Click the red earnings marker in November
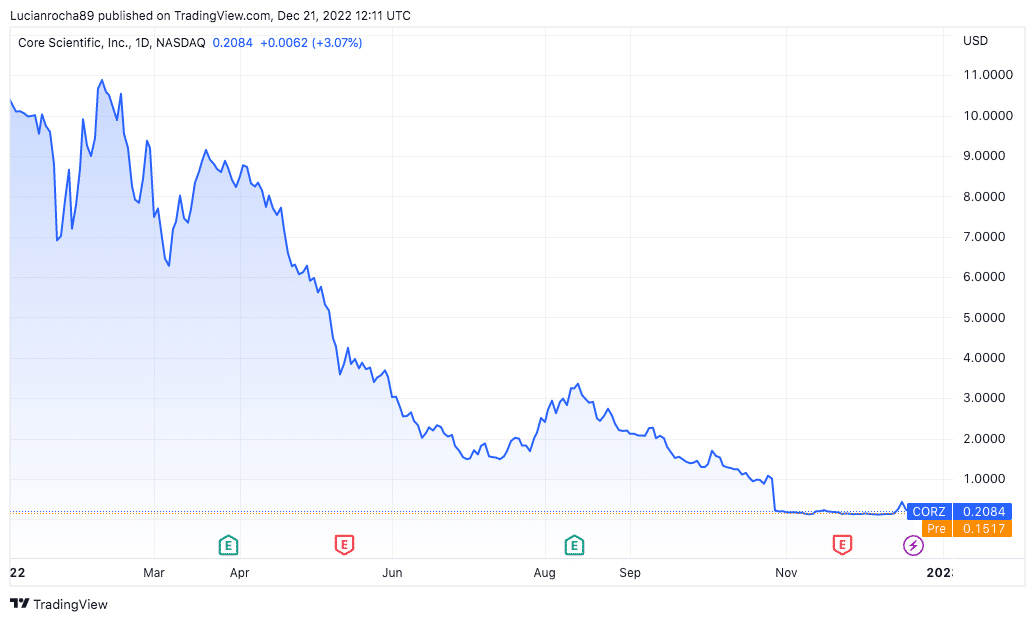This screenshot has width=1035, height=621. tap(842, 545)
